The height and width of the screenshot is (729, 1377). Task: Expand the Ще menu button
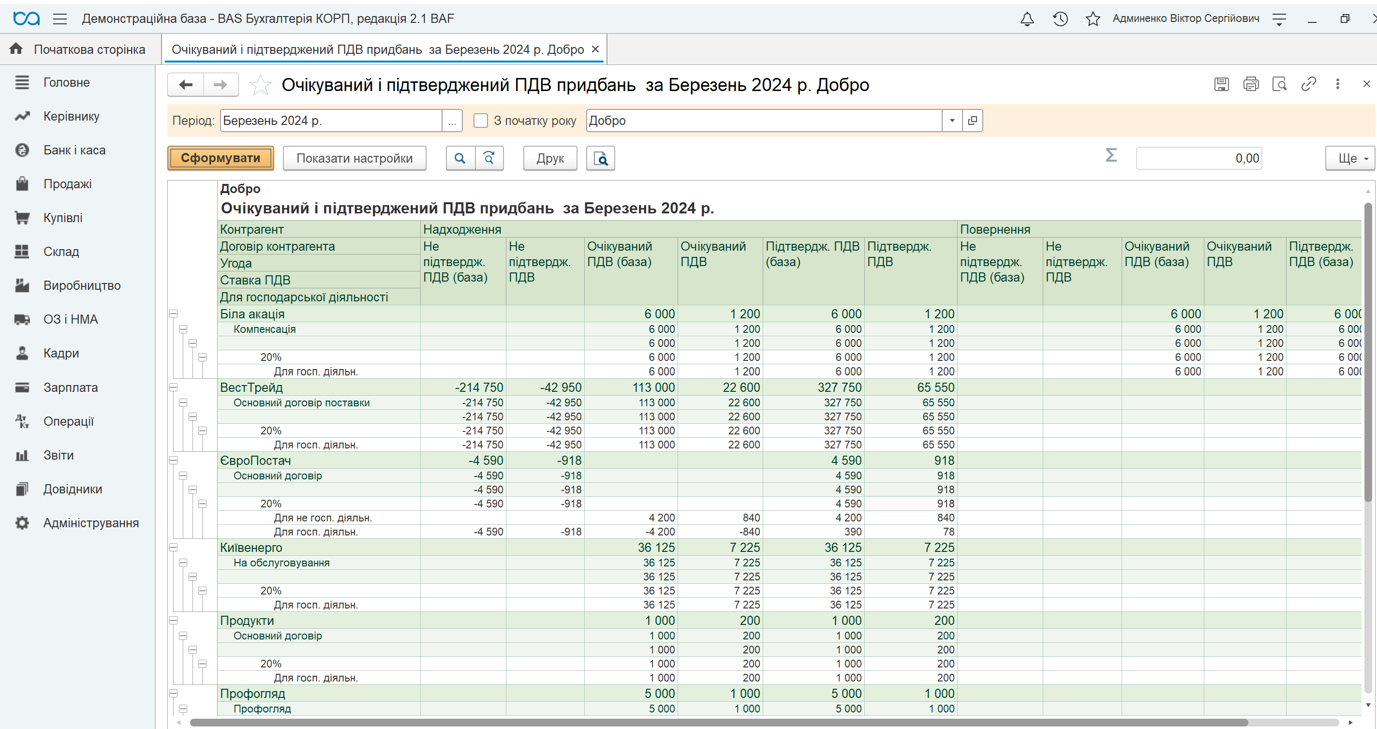pos(1350,158)
